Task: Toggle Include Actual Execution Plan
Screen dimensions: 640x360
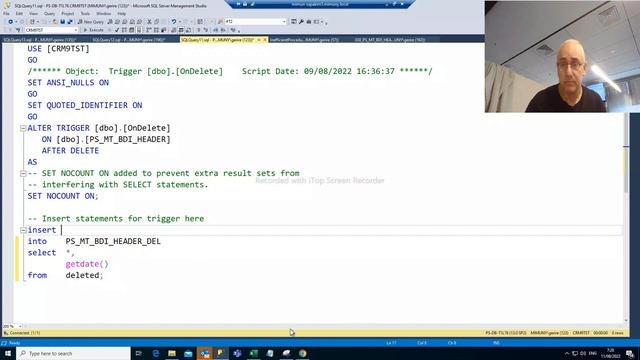Action: click(x=148, y=30)
